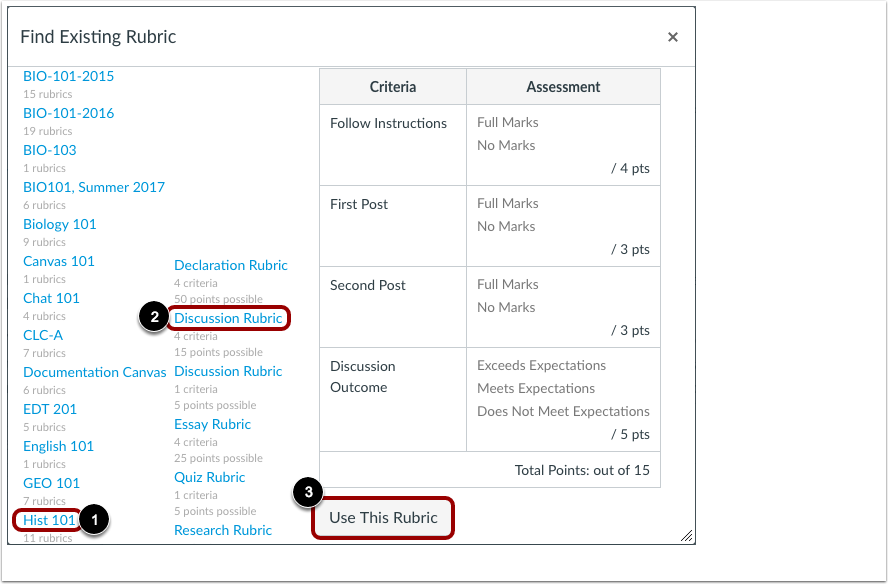Select the BIO-101-2016 course
888x584 pixels.
point(67,113)
